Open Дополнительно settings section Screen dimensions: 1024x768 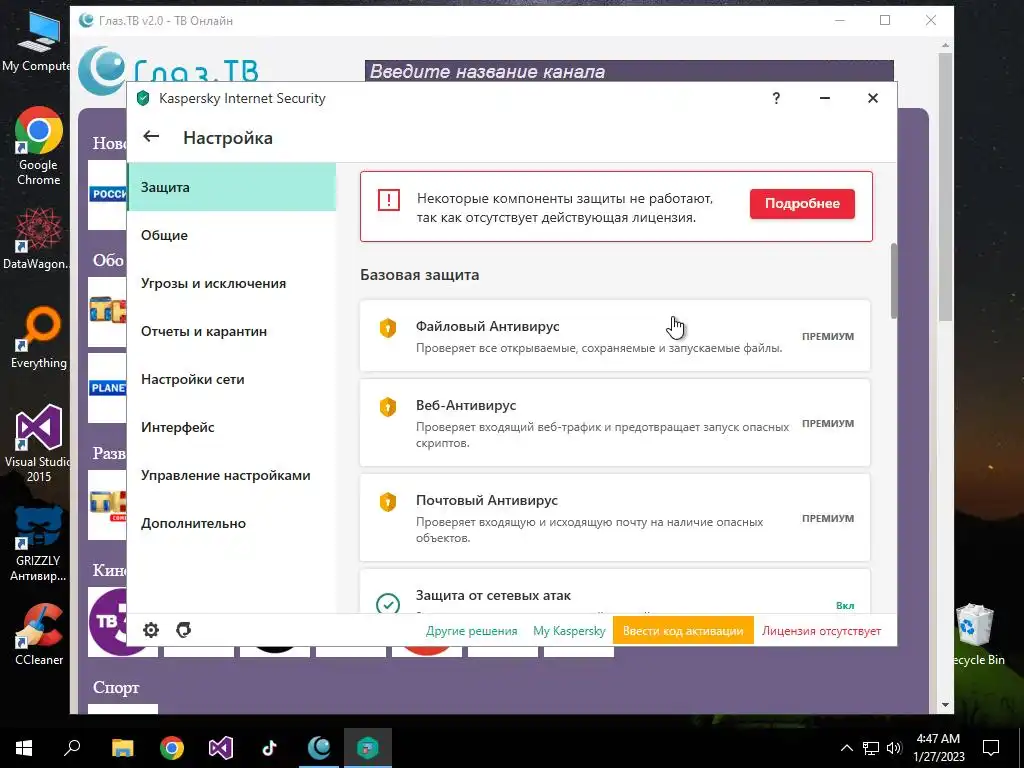pyautogui.click(x=231, y=523)
